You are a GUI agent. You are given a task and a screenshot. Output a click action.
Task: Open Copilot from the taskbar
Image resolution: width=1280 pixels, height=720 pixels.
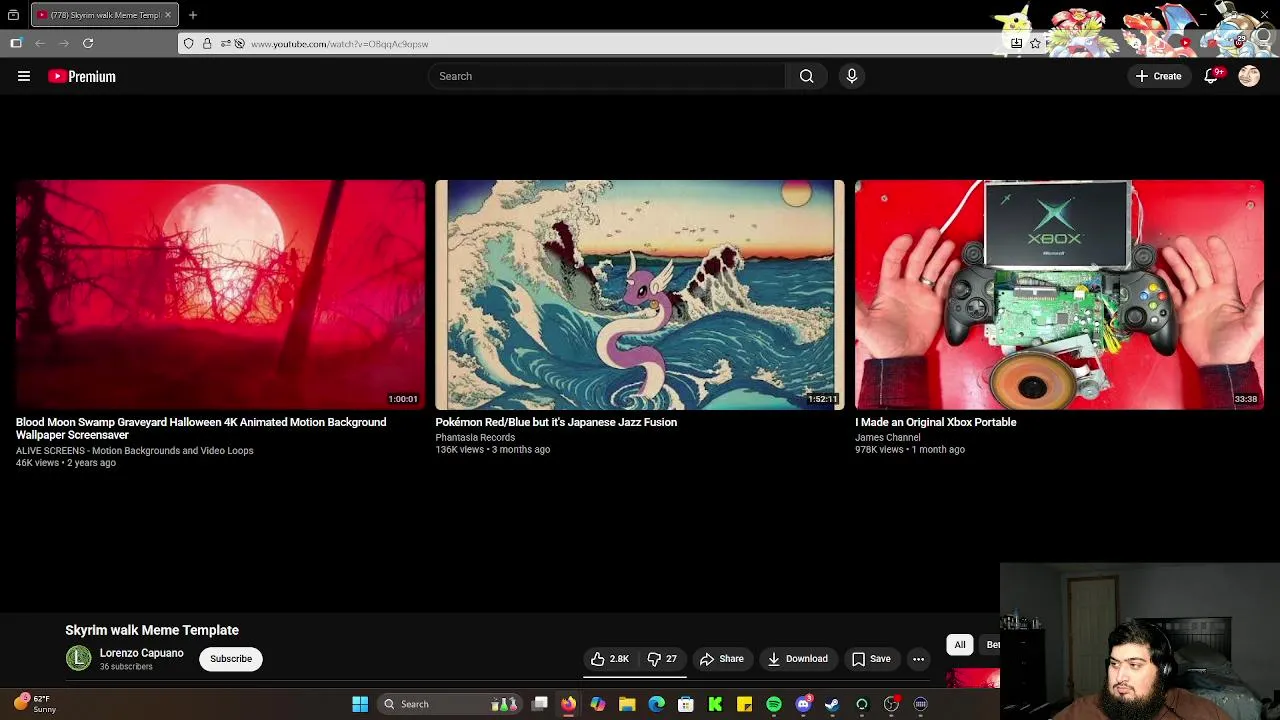click(598, 704)
